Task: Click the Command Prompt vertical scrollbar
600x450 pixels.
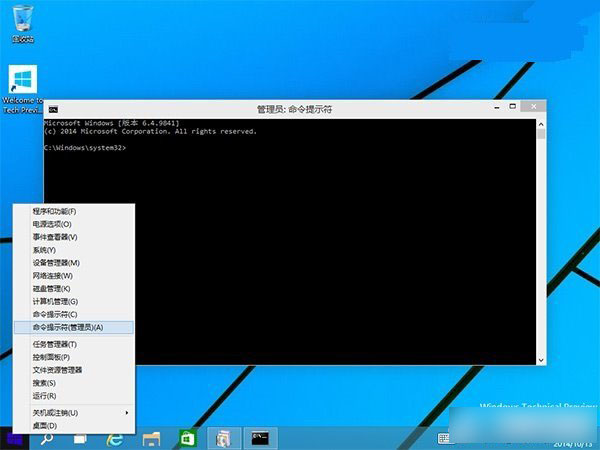Action: 541,240
